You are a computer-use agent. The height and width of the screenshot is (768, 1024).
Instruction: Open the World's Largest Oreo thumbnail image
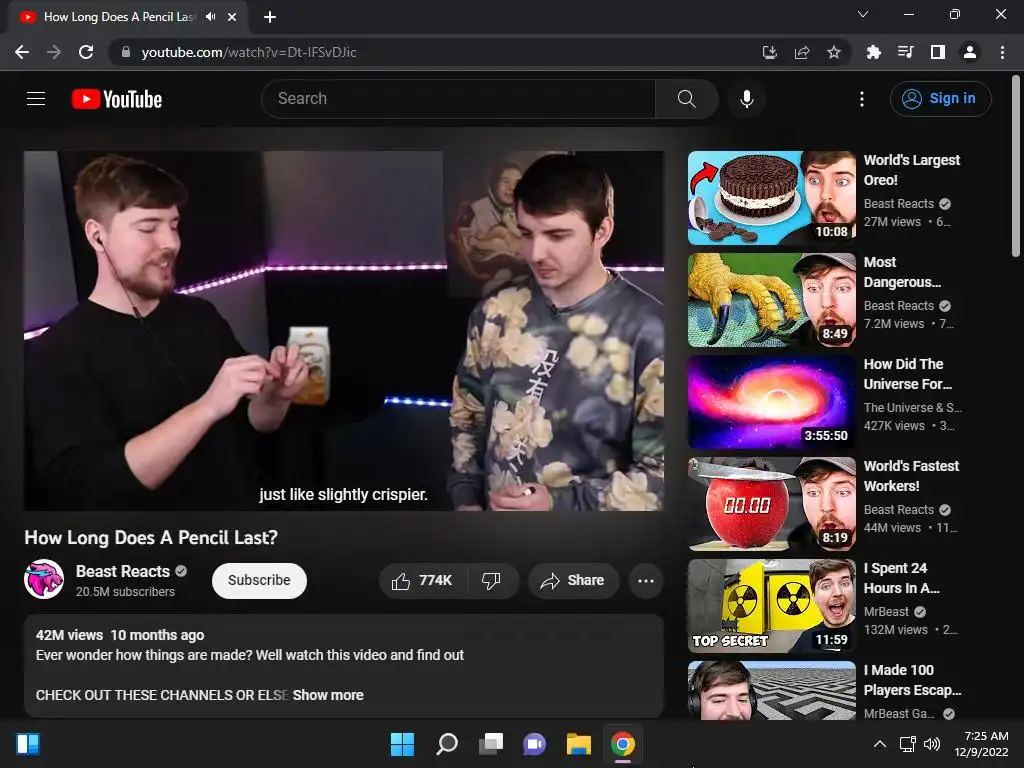[x=771, y=199]
